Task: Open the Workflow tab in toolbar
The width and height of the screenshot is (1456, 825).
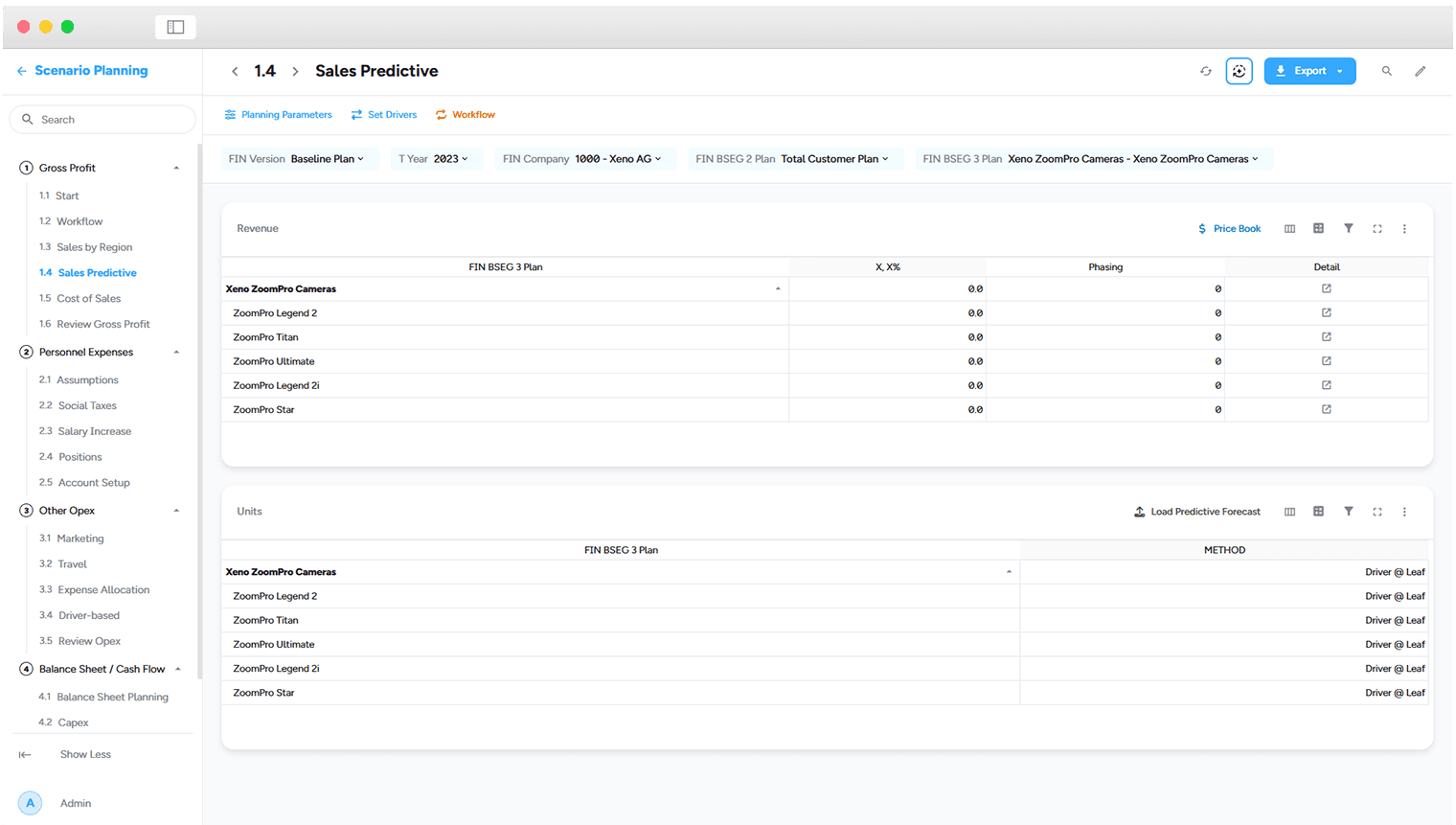Action: 466,115
